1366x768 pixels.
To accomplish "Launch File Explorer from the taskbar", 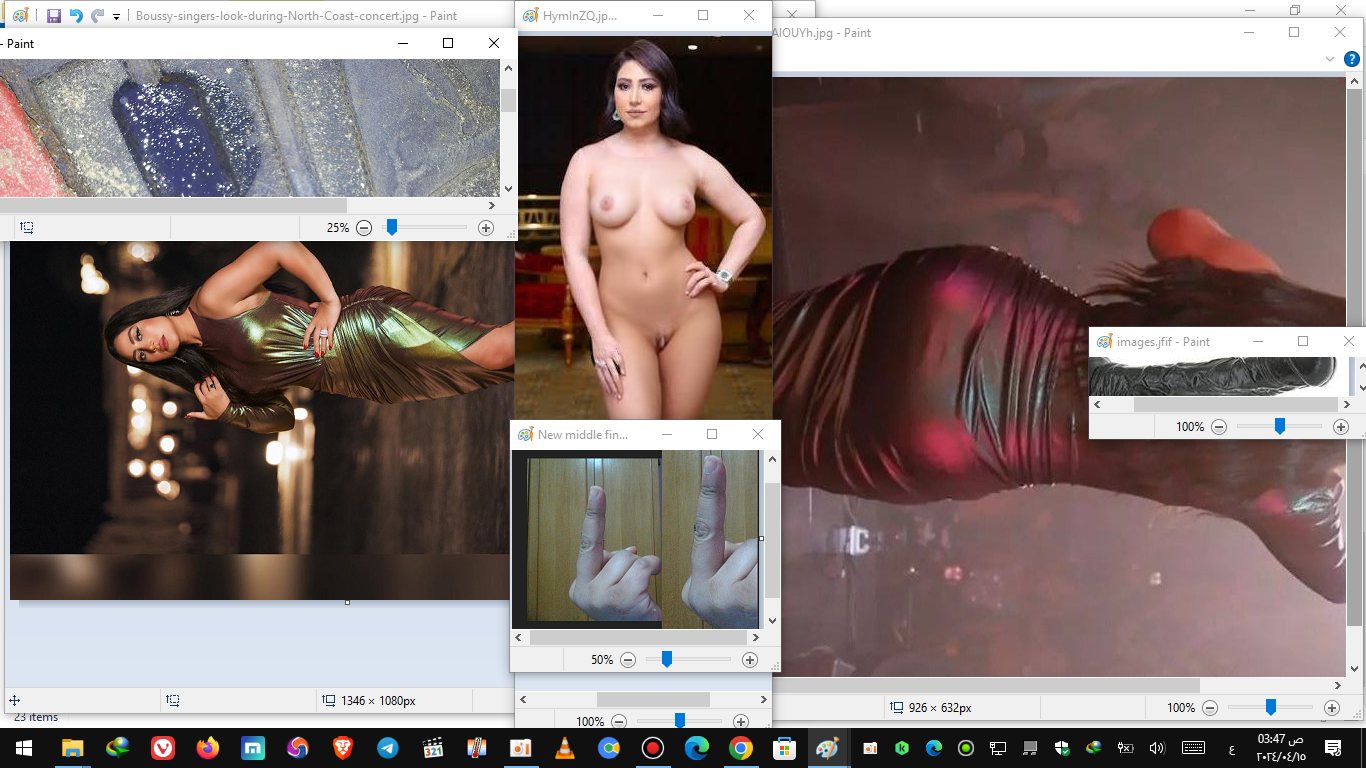I will tap(72, 748).
